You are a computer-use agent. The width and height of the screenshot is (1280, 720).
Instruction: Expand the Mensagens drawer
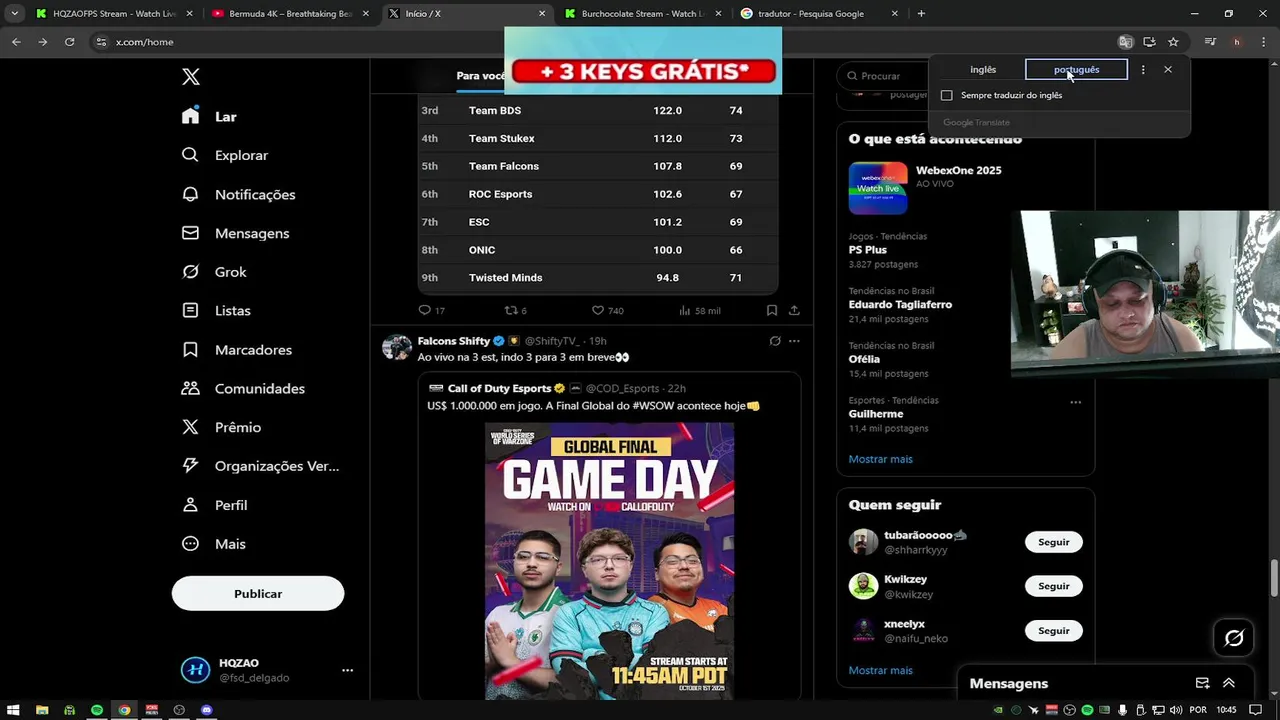[1229, 683]
